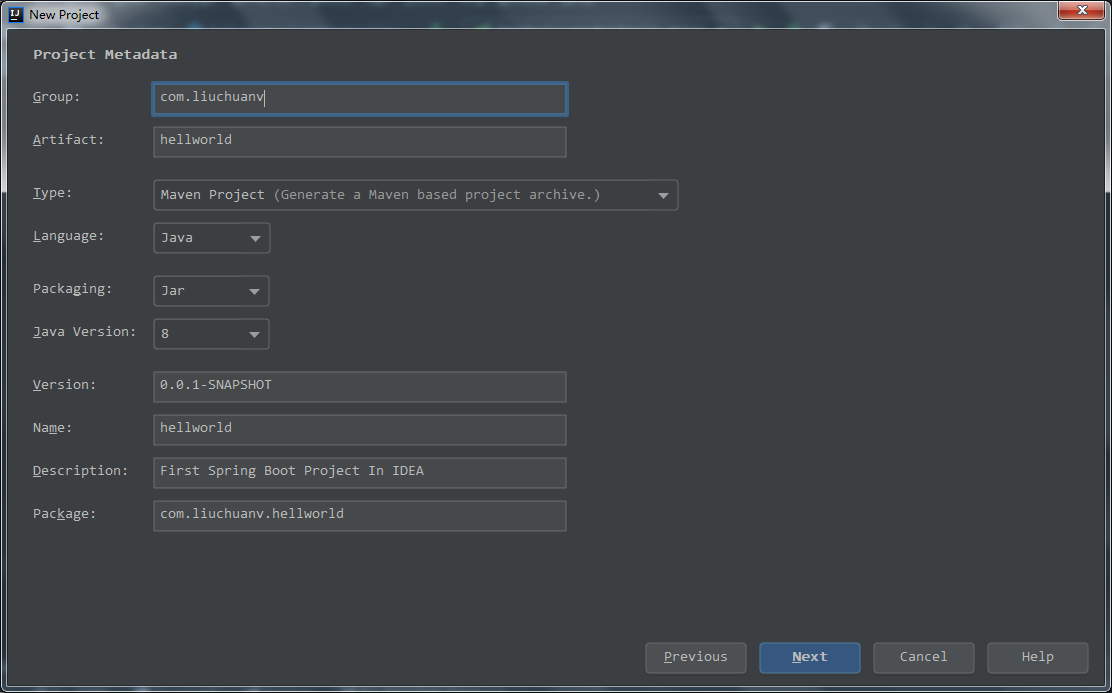Click the Artifact text field
1112x693 pixels.
(360, 141)
